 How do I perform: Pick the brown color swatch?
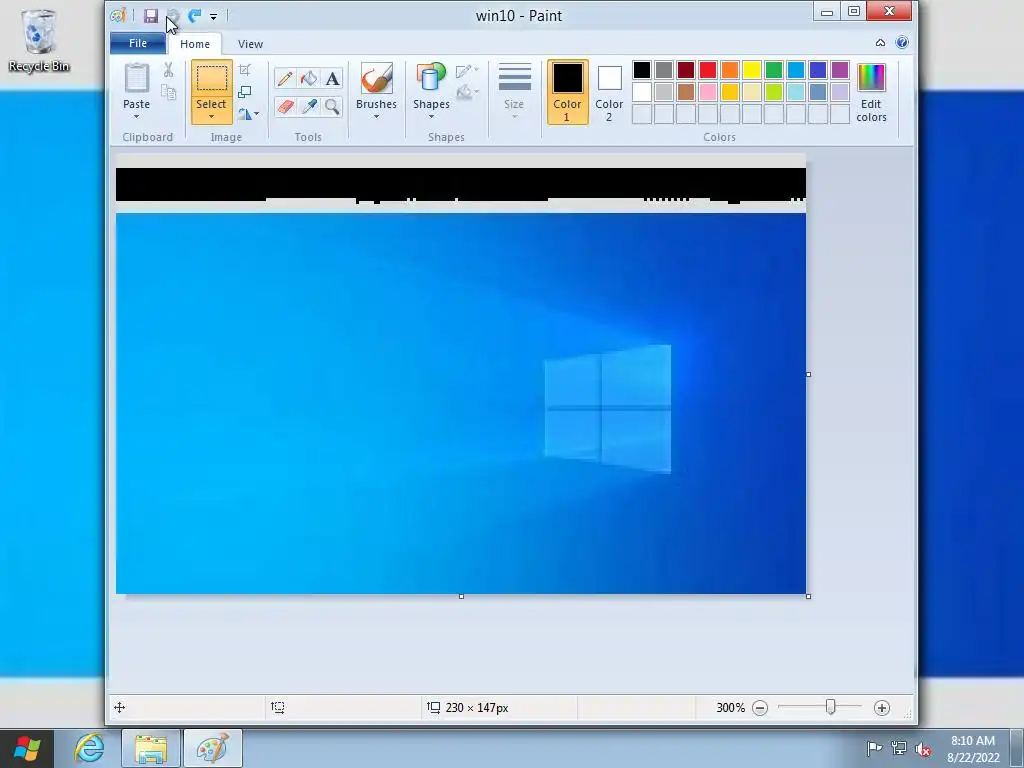[686, 92]
